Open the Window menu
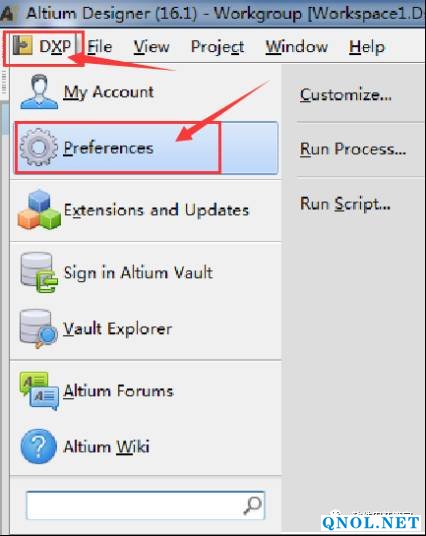Screen dimensions: 426x536 297,46
